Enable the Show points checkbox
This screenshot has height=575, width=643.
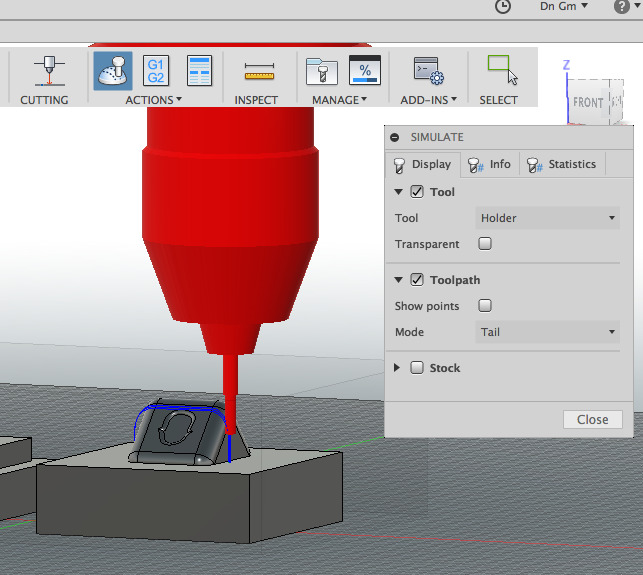(485, 306)
